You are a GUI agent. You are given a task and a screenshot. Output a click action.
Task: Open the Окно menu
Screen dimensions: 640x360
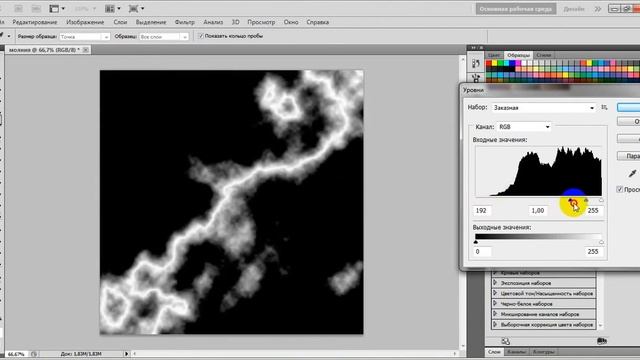tap(291, 22)
